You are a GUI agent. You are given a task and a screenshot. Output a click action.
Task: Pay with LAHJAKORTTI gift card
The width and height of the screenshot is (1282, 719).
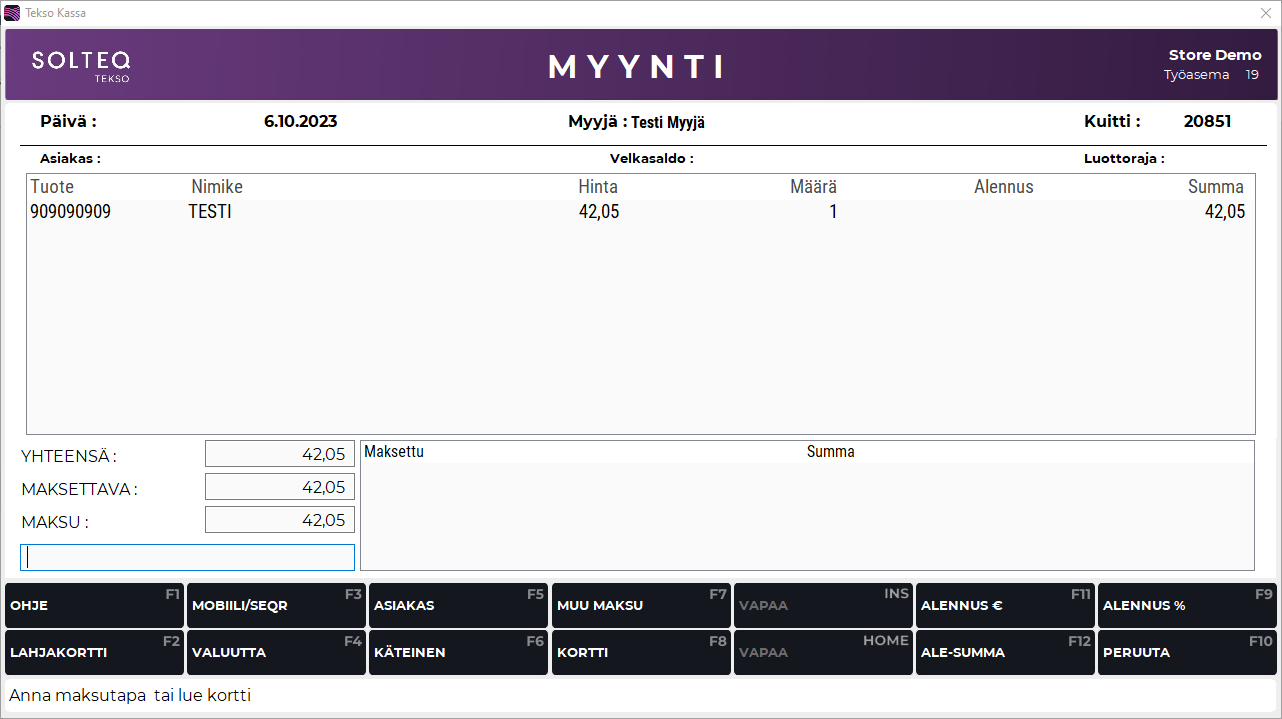(x=94, y=652)
